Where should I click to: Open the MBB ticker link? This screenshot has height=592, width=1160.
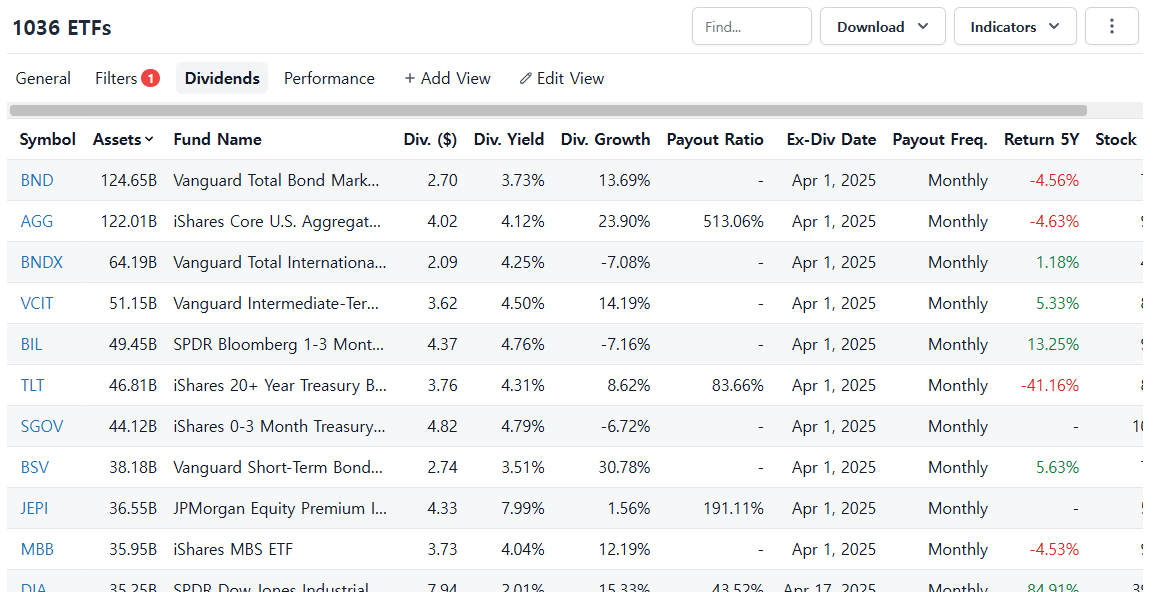pyautogui.click(x=37, y=550)
